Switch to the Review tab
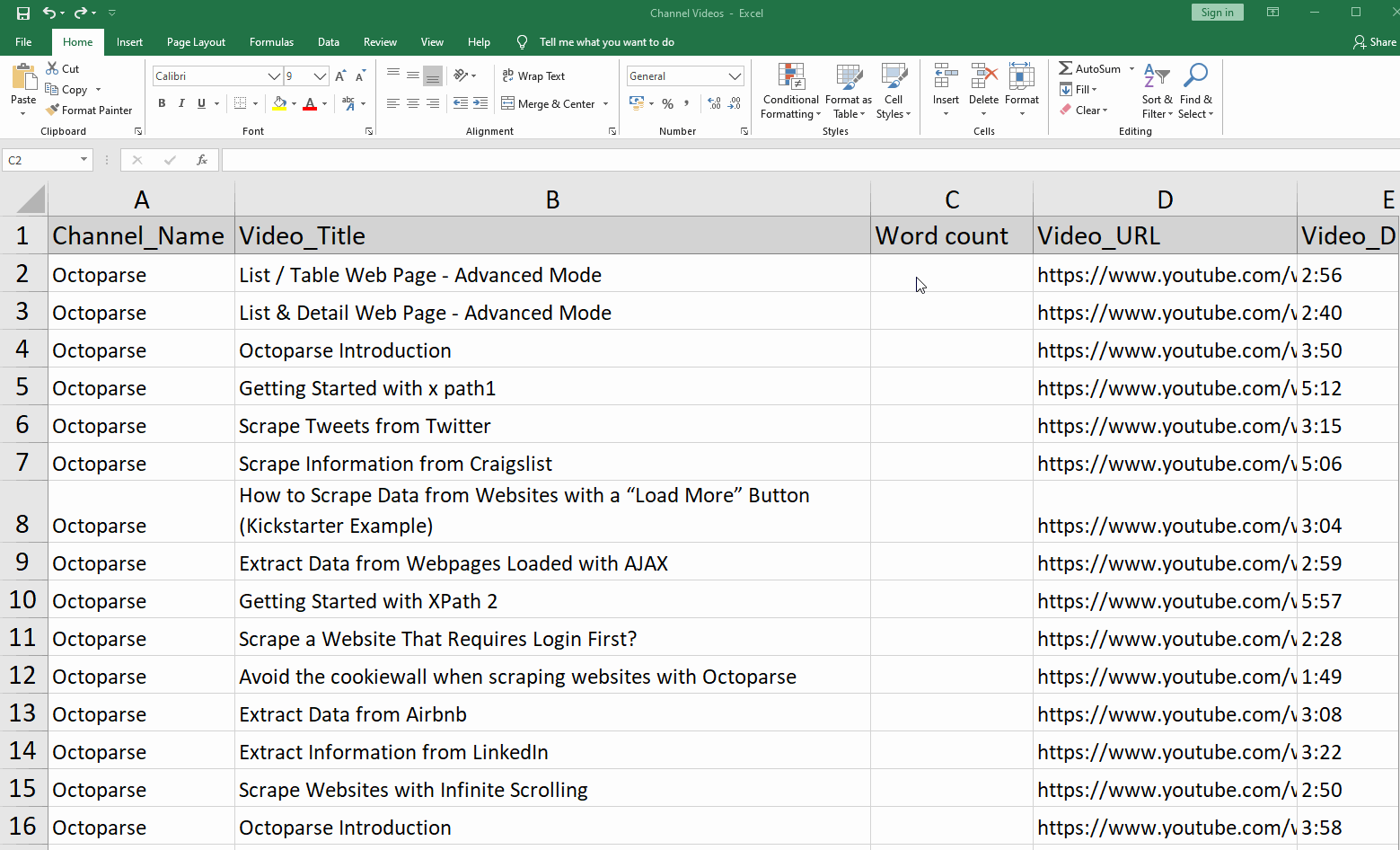The image size is (1400, 850). tap(380, 42)
